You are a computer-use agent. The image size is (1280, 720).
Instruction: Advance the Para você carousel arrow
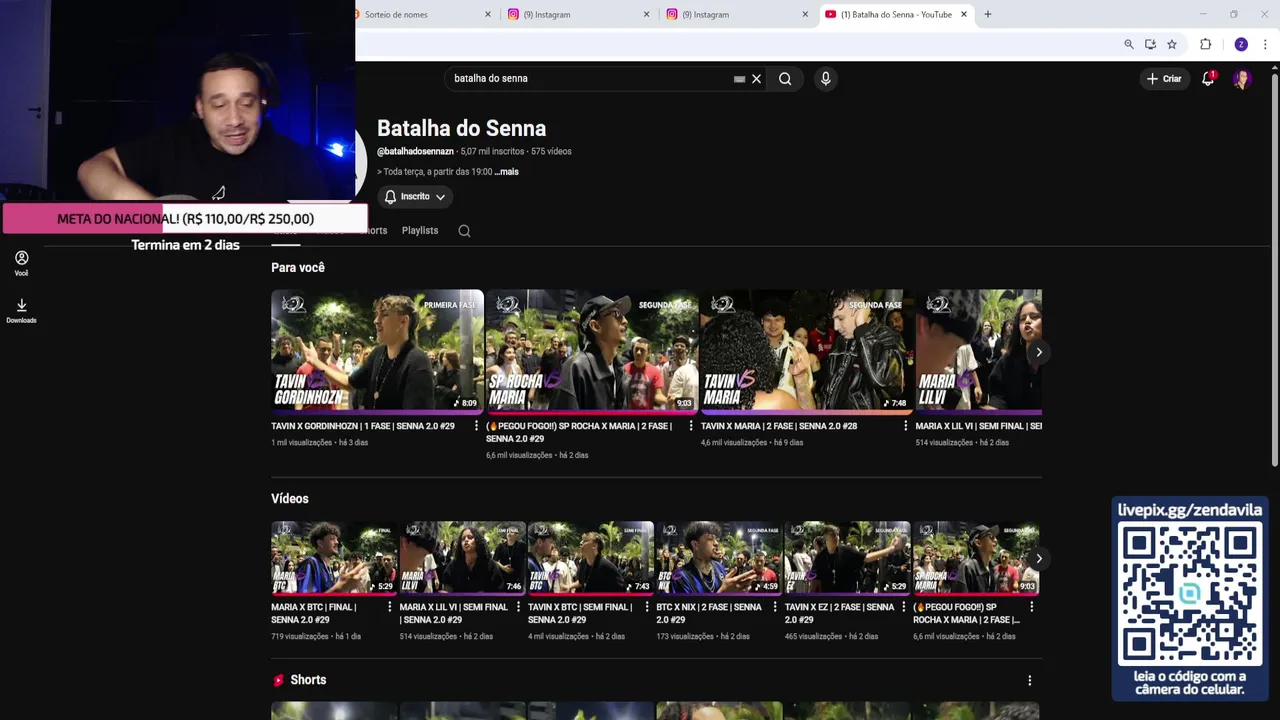click(x=1038, y=352)
